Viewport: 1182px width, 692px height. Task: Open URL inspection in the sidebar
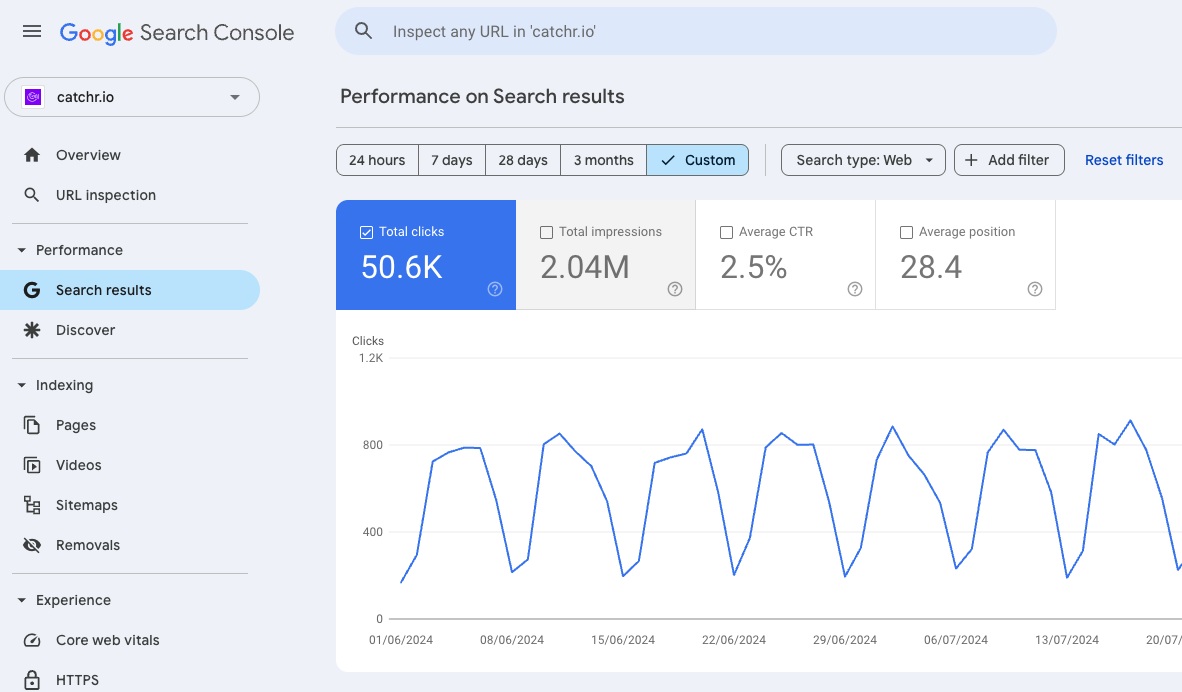pyautogui.click(x=130, y=195)
